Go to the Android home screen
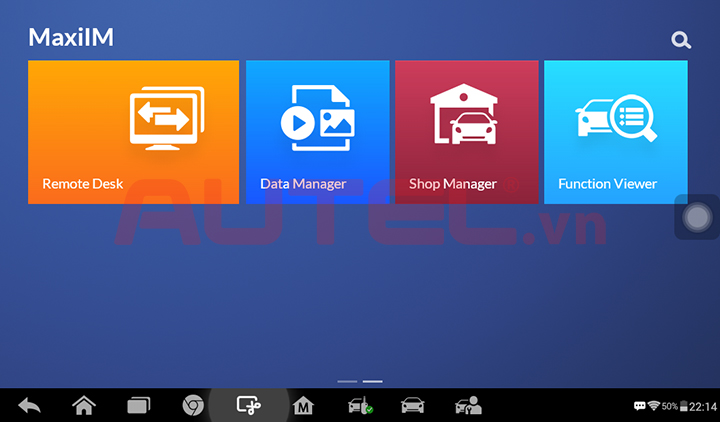Screen dimensions: 720x422 tap(84, 406)
